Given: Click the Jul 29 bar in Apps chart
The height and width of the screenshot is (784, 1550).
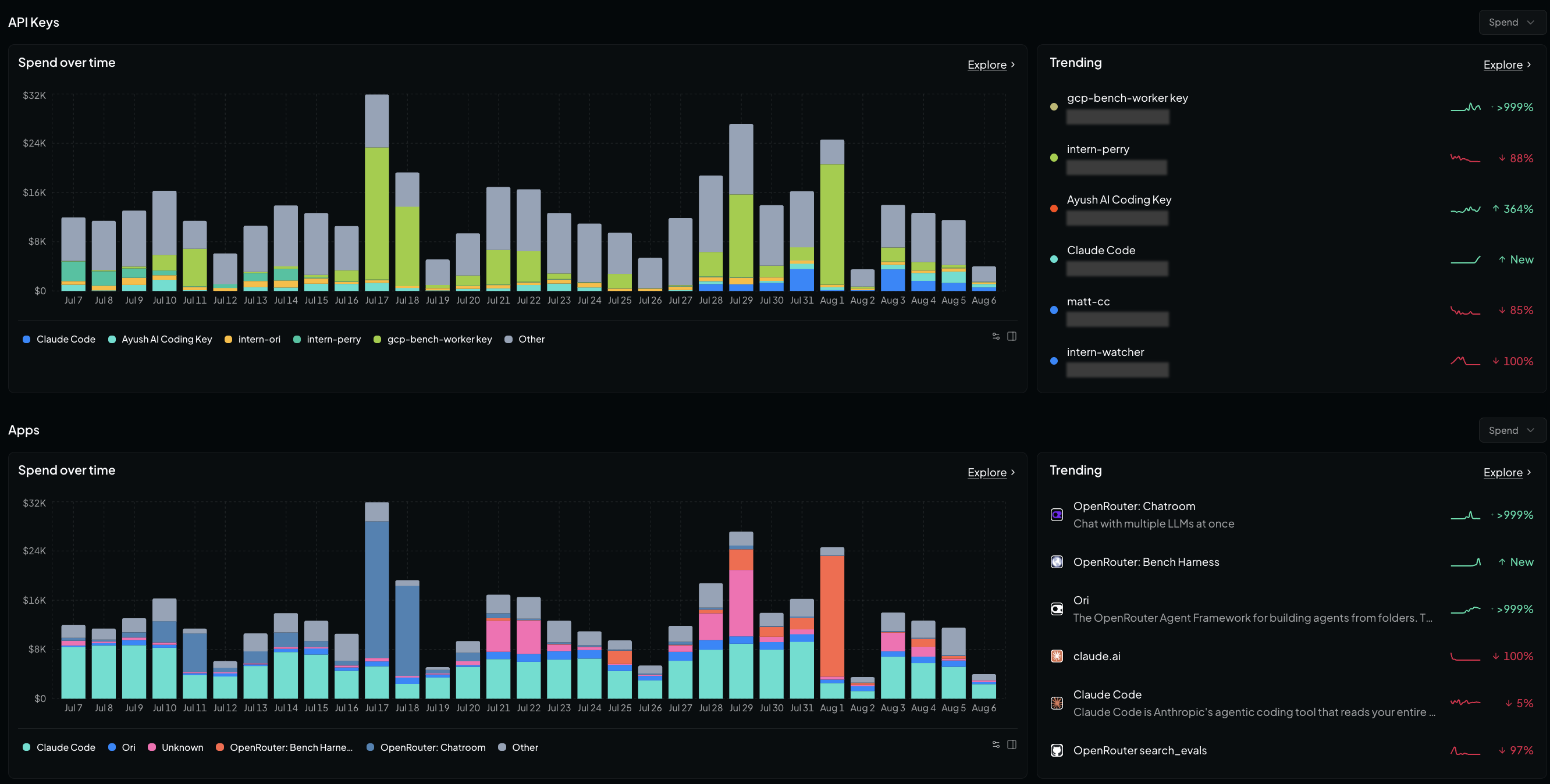Looking at the screenshot, I should pyautogui.click(x=741, y=615).
